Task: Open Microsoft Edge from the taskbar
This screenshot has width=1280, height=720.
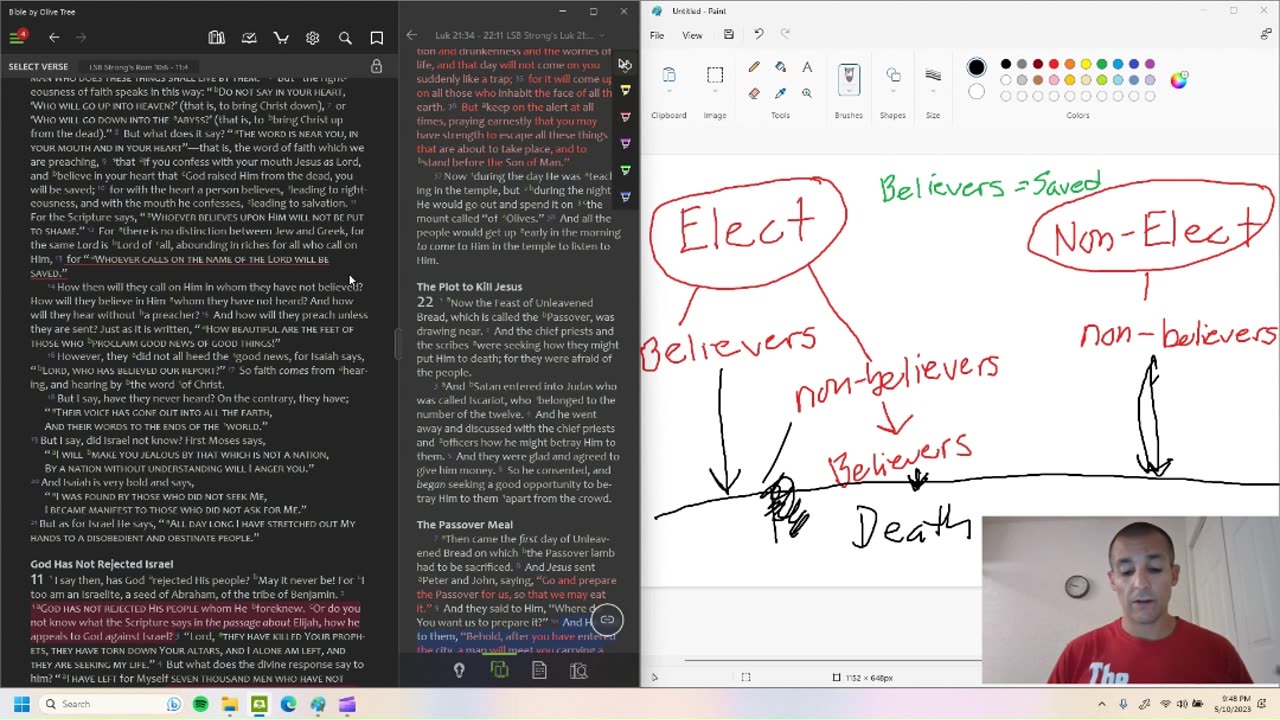Action: coord(288,704)
